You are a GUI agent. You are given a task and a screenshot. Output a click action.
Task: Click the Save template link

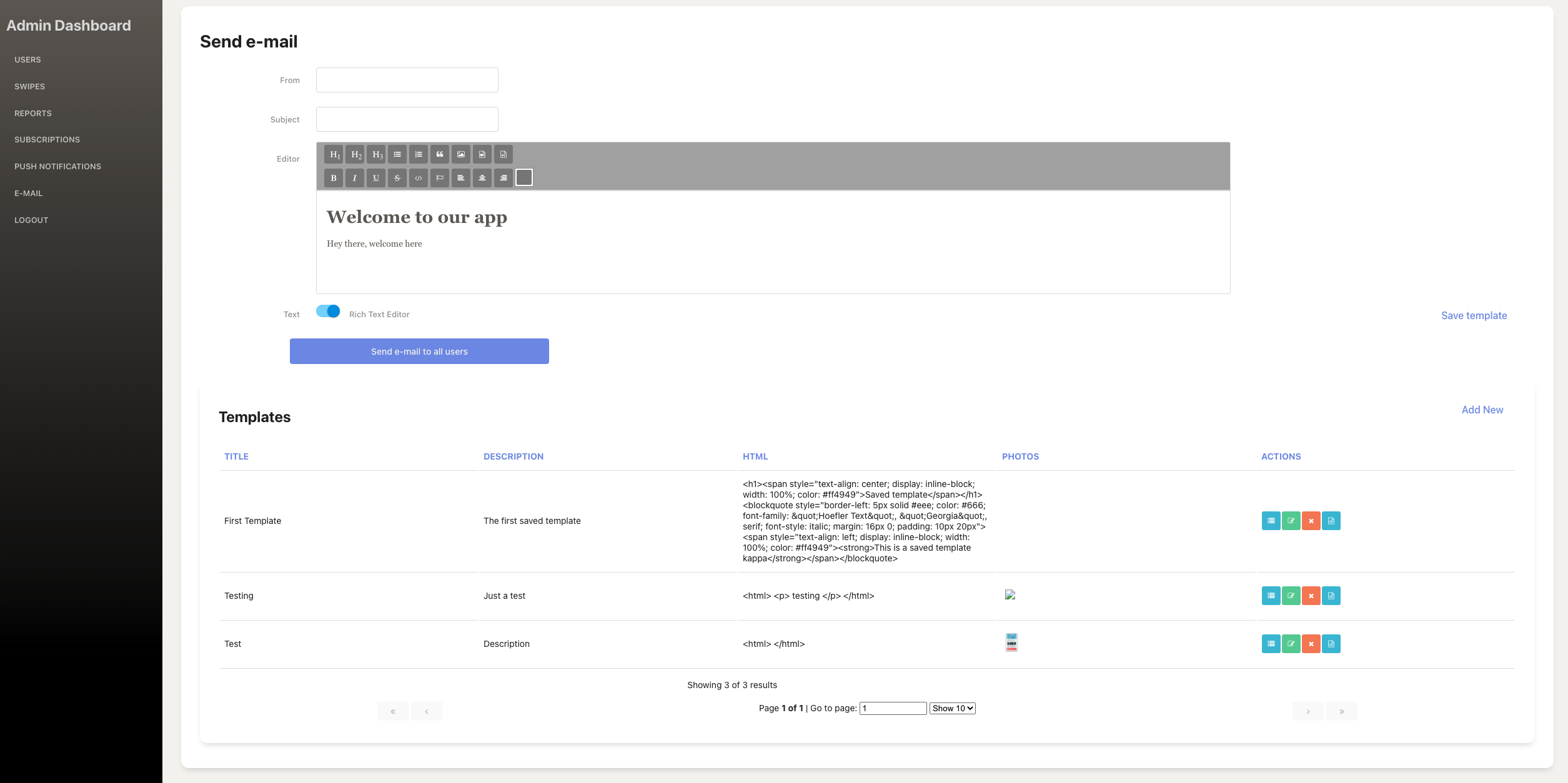[x=1474, y=315]
